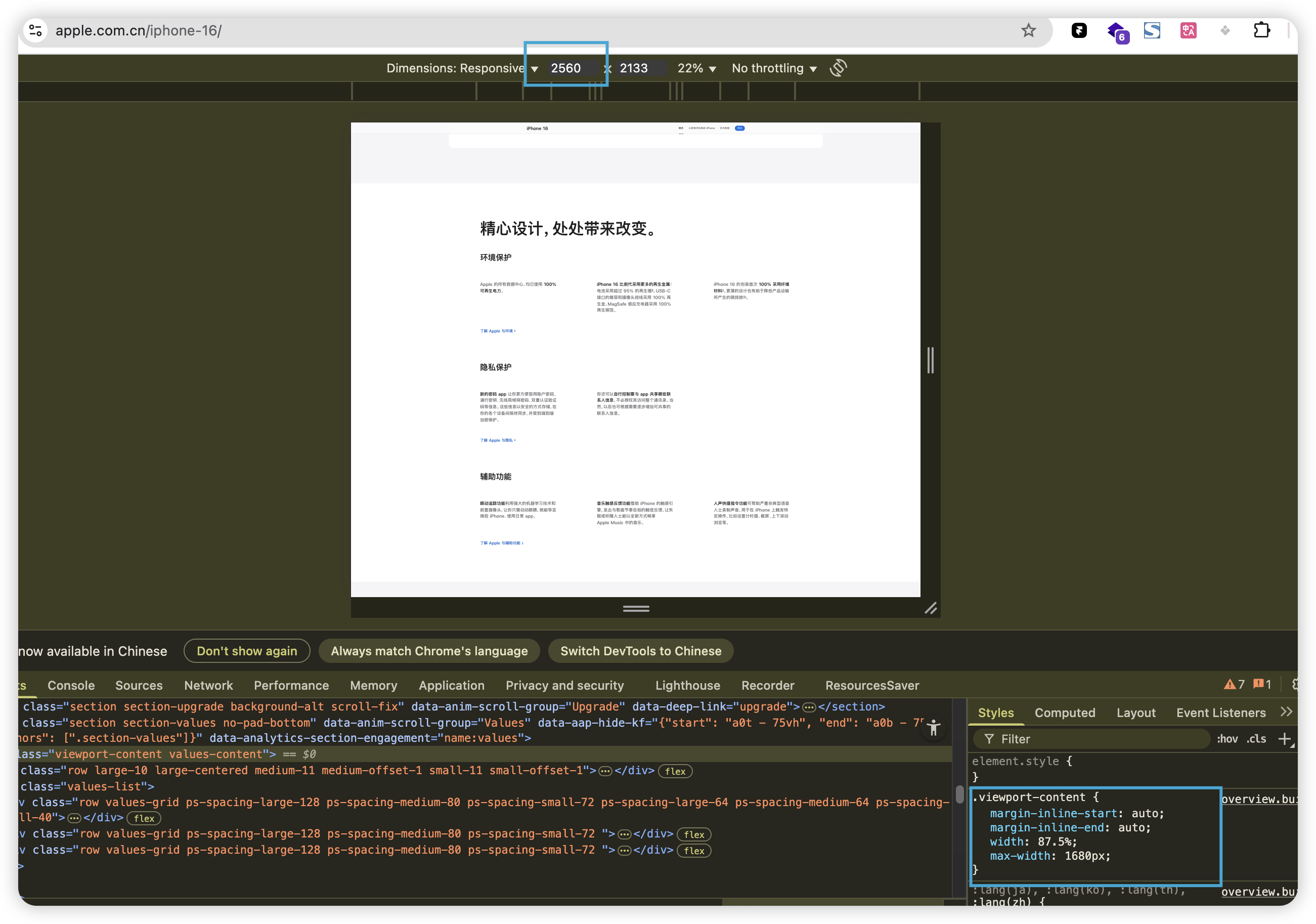Expand ellipsis in row large-10 div
Viewport: 1316px width, 924px height.
pyautogui.click(x=605, y=771)
